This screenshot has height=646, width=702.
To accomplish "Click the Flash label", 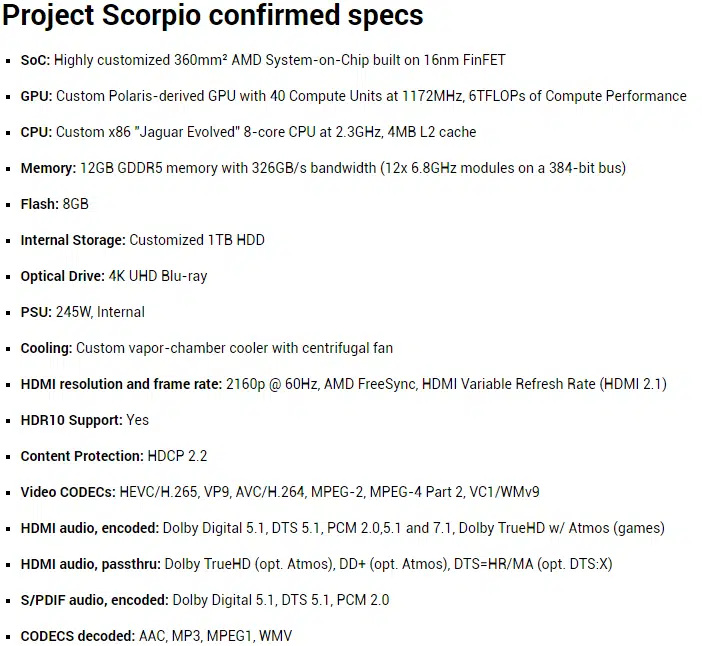I will [x=39, y=204].
